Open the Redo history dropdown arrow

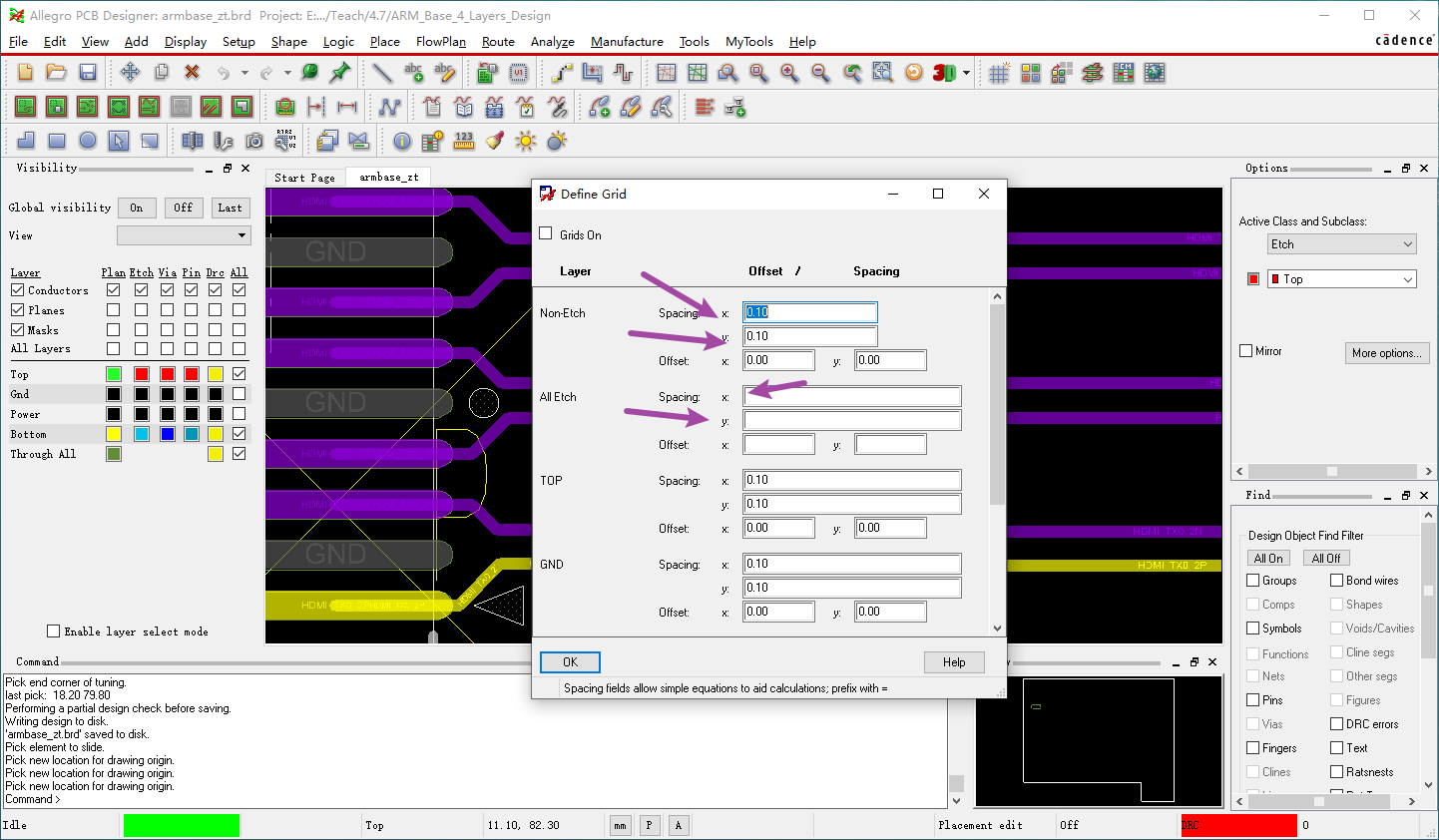pyautogui.click(x=287, y=72)
